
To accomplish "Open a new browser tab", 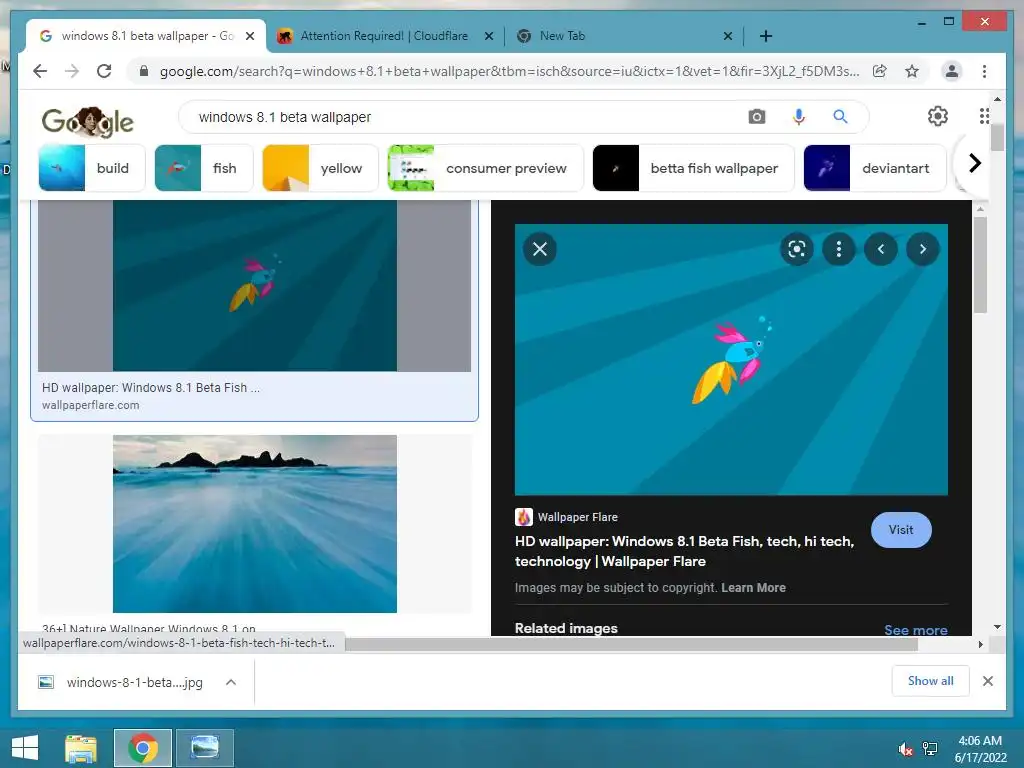I will pyautogui.click(x=766, y=36).
